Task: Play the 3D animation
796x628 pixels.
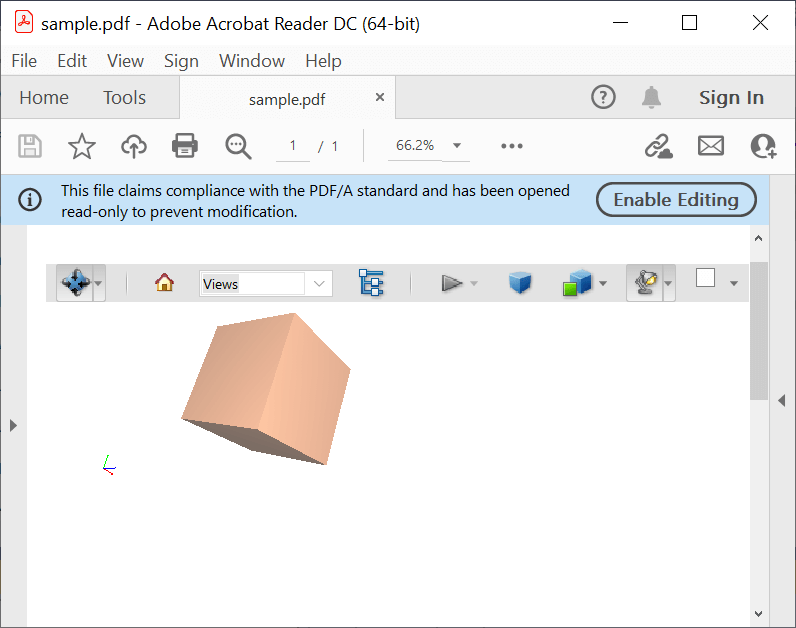Action: tap(451, 283)
